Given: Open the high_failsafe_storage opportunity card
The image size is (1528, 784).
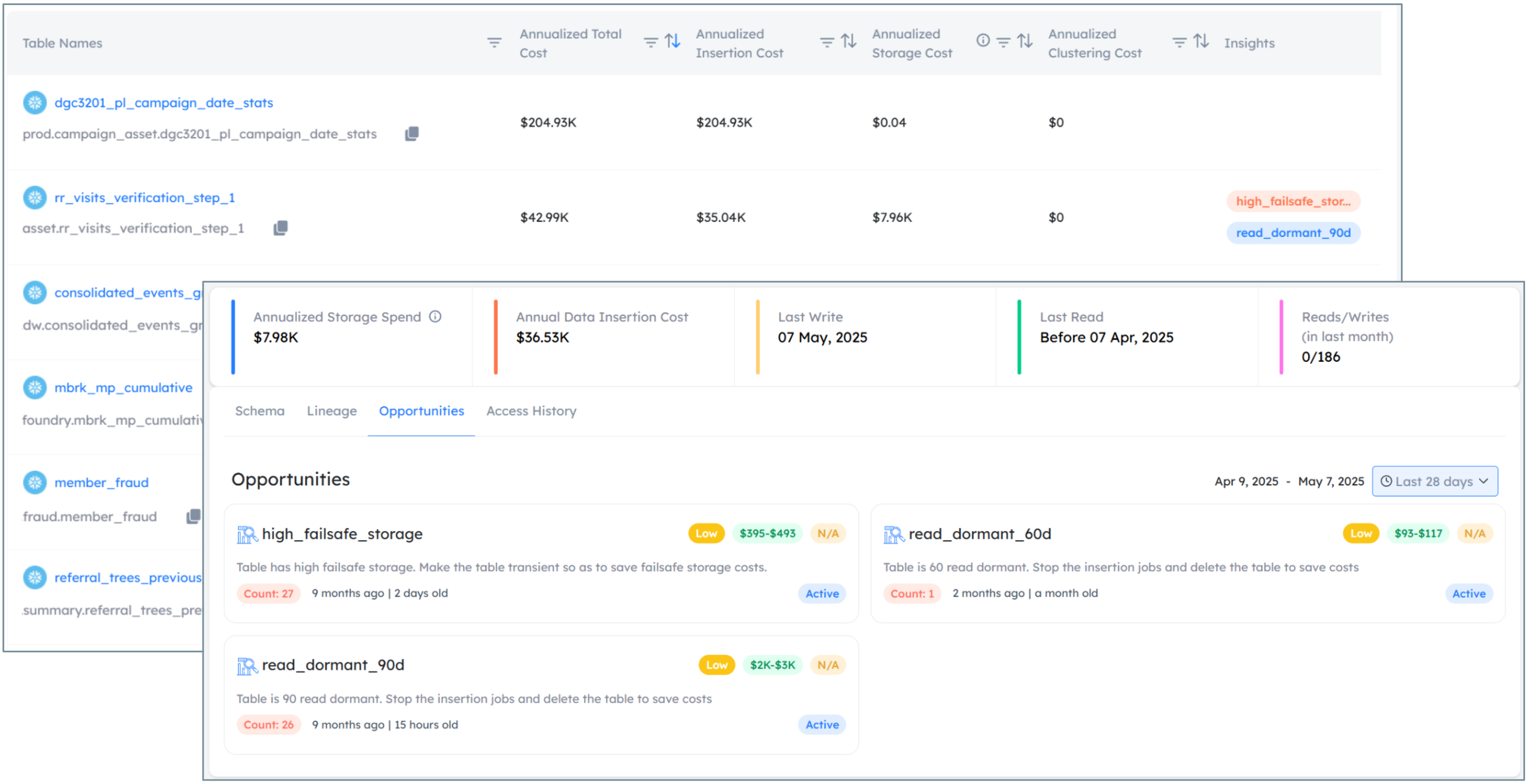Looking at the screenshot, I should [x=342, y=534].
